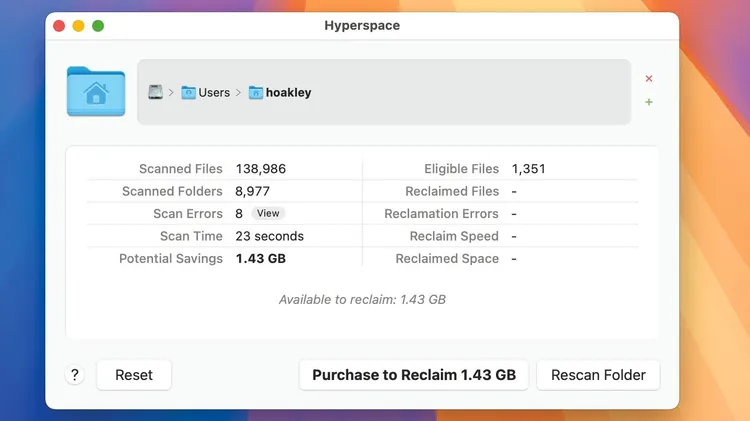The image size is (750, 421).
Task: Click the large blue home folder icon
Action: tap(96, 92)
